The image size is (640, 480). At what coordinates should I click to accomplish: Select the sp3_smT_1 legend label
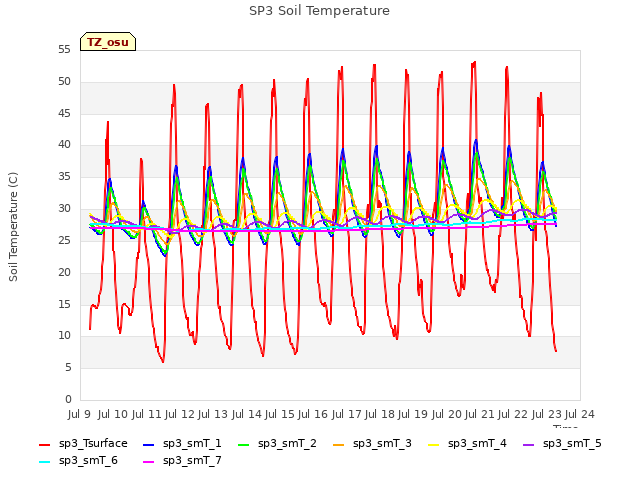[192, 444]
